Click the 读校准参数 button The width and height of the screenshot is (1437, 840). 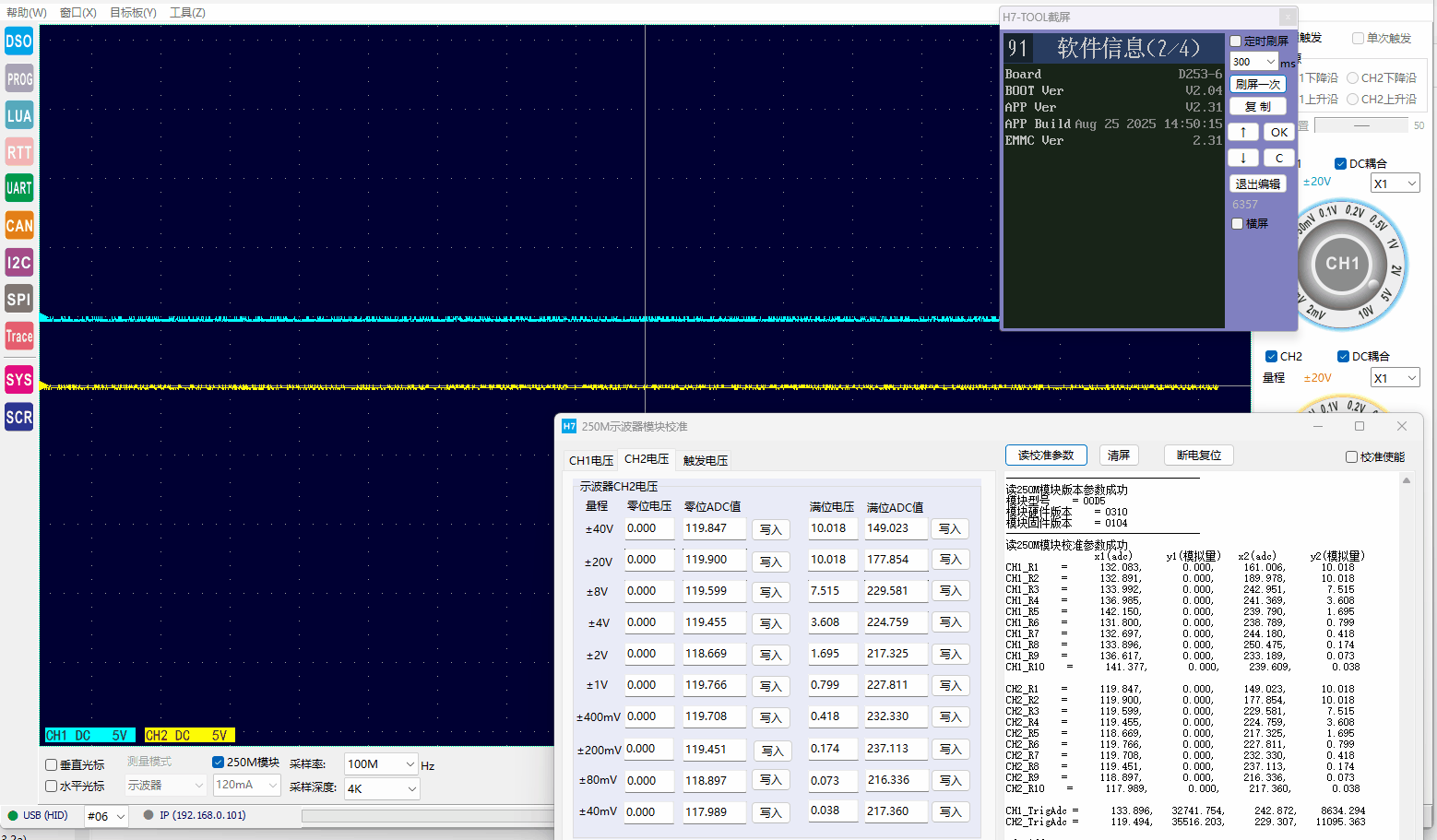click(1046, 455)
